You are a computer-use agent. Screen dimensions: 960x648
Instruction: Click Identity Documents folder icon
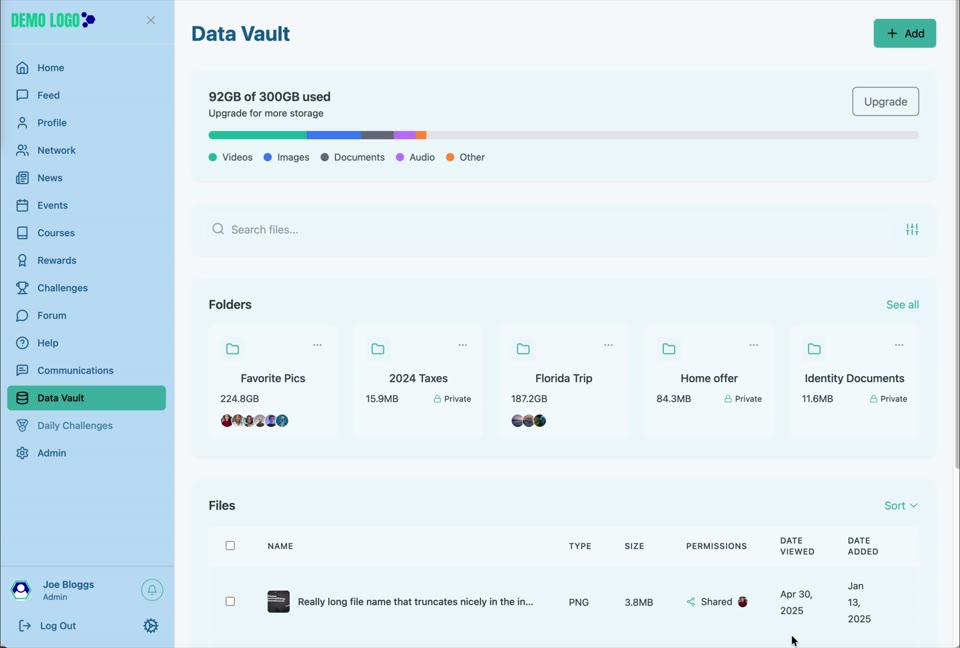click(x=814, y=349)
